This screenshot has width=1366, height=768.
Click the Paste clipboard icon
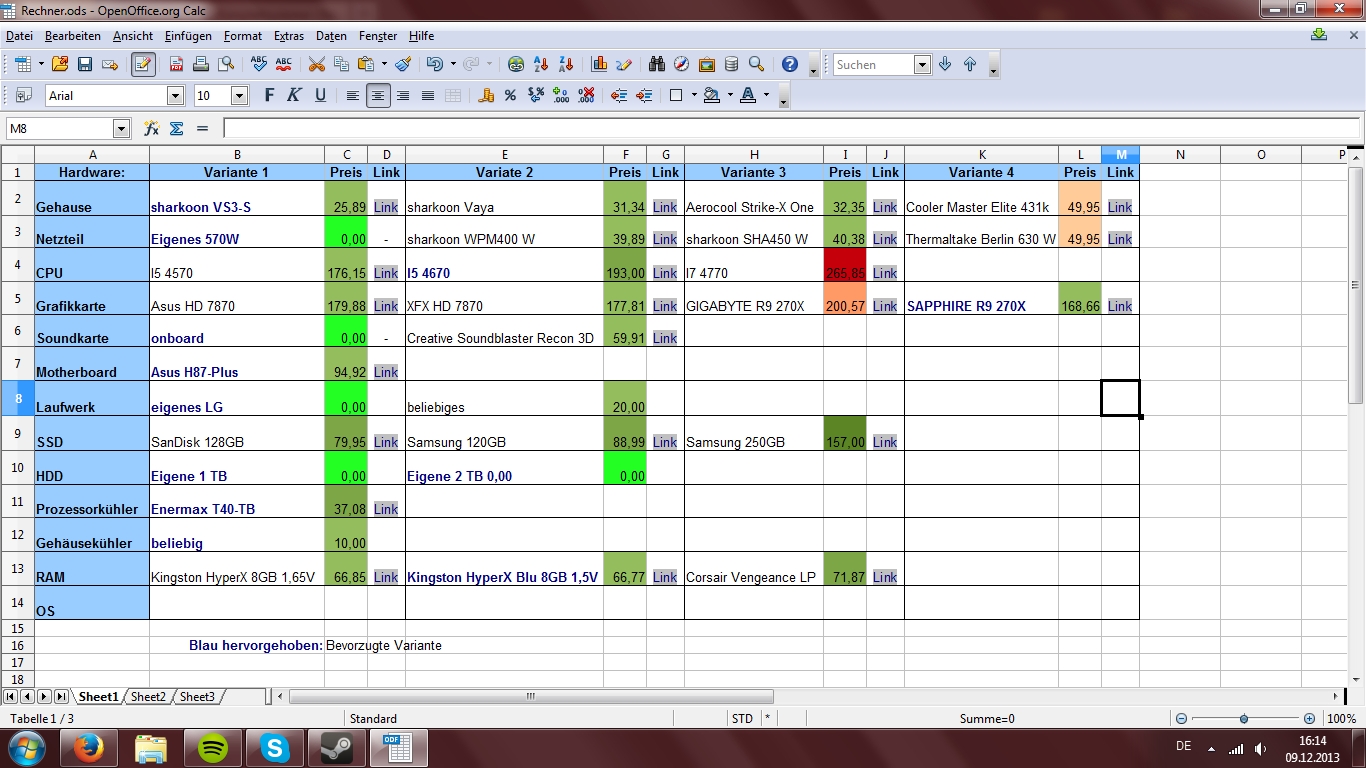[366, 64]
